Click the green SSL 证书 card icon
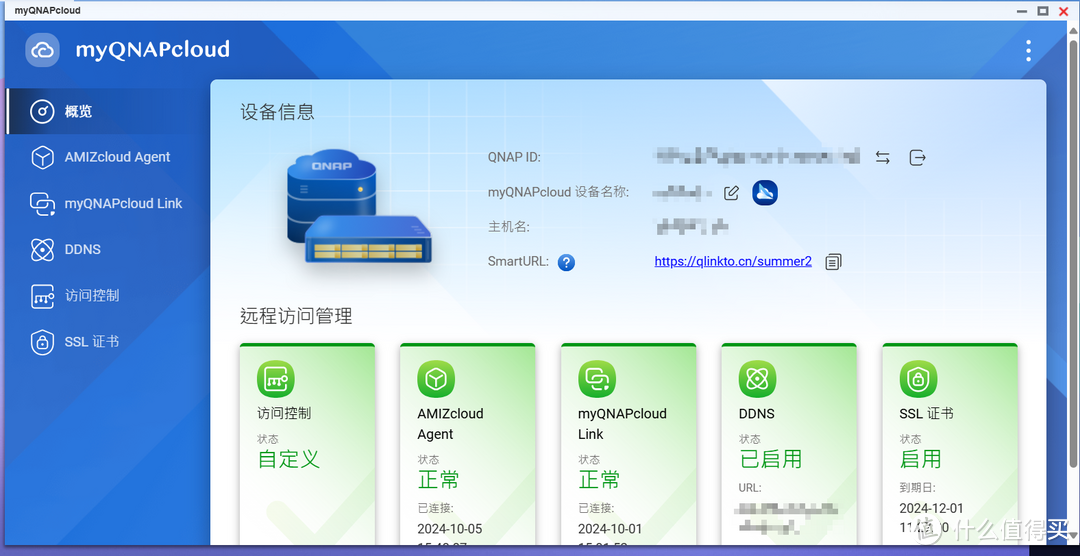 918,378
